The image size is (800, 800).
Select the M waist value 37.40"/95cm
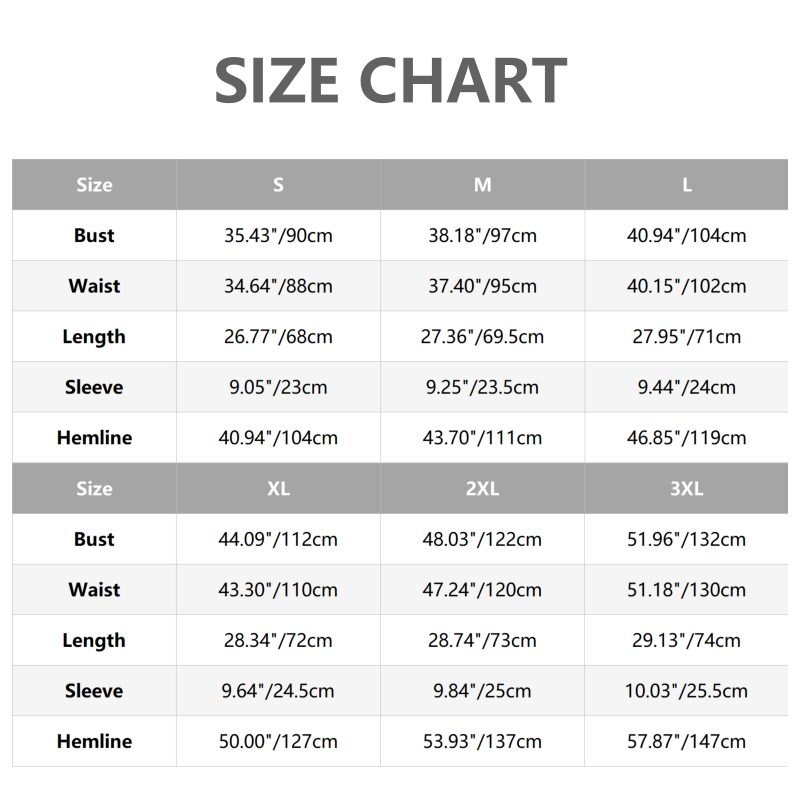482,286
